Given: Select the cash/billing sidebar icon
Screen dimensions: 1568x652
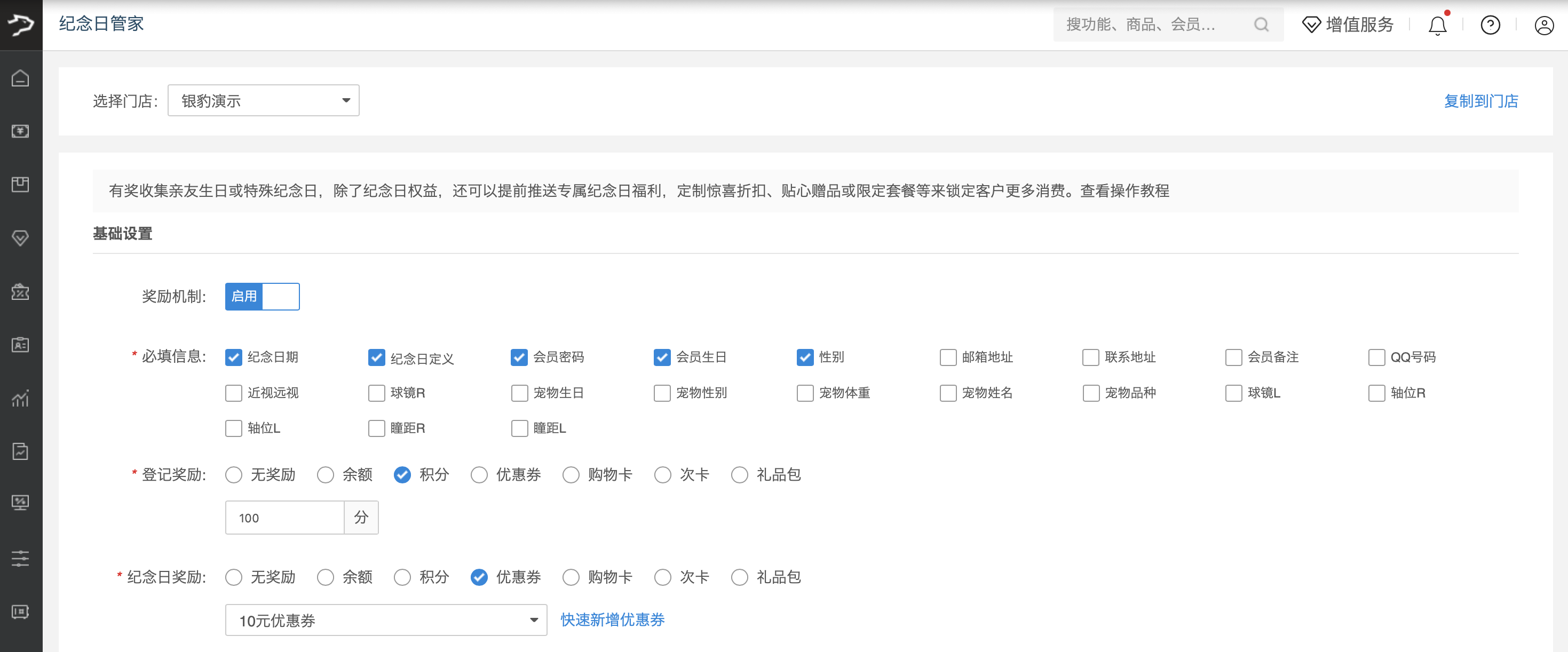Looking at the screenshot, I should tap(21, 131).
